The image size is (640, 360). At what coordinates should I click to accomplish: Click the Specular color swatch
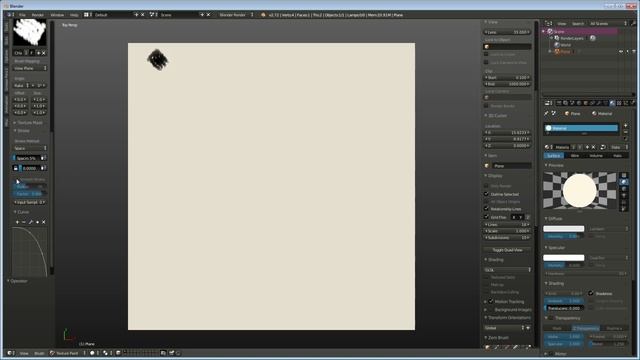(x=564, y=258)
